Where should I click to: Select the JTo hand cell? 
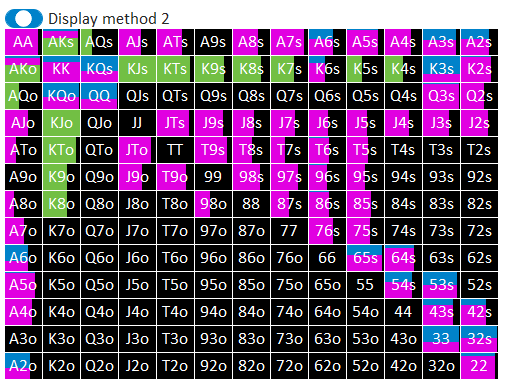(137, 150)
